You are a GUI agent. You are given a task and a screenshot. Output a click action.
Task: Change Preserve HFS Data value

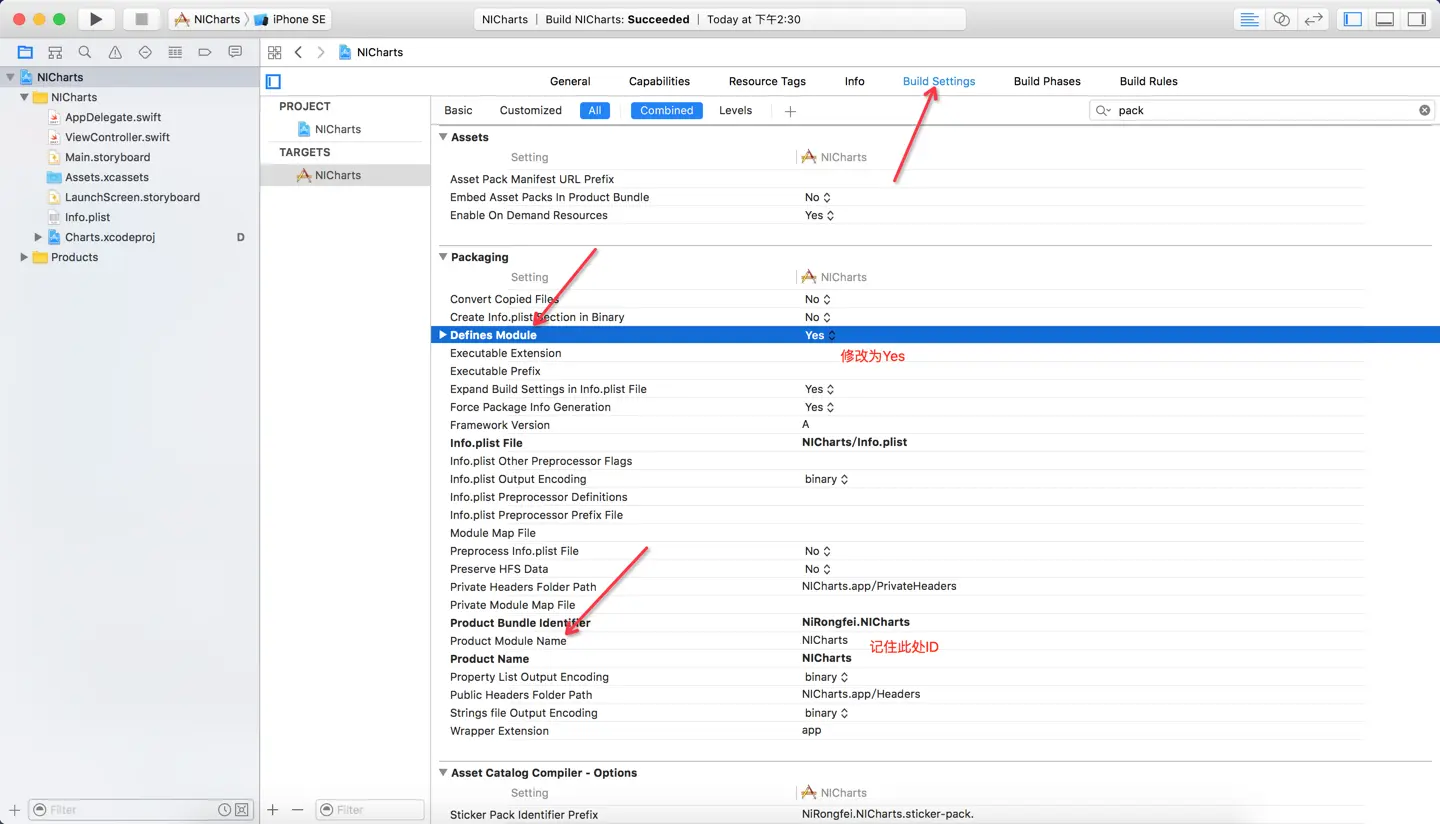[818, 569]
